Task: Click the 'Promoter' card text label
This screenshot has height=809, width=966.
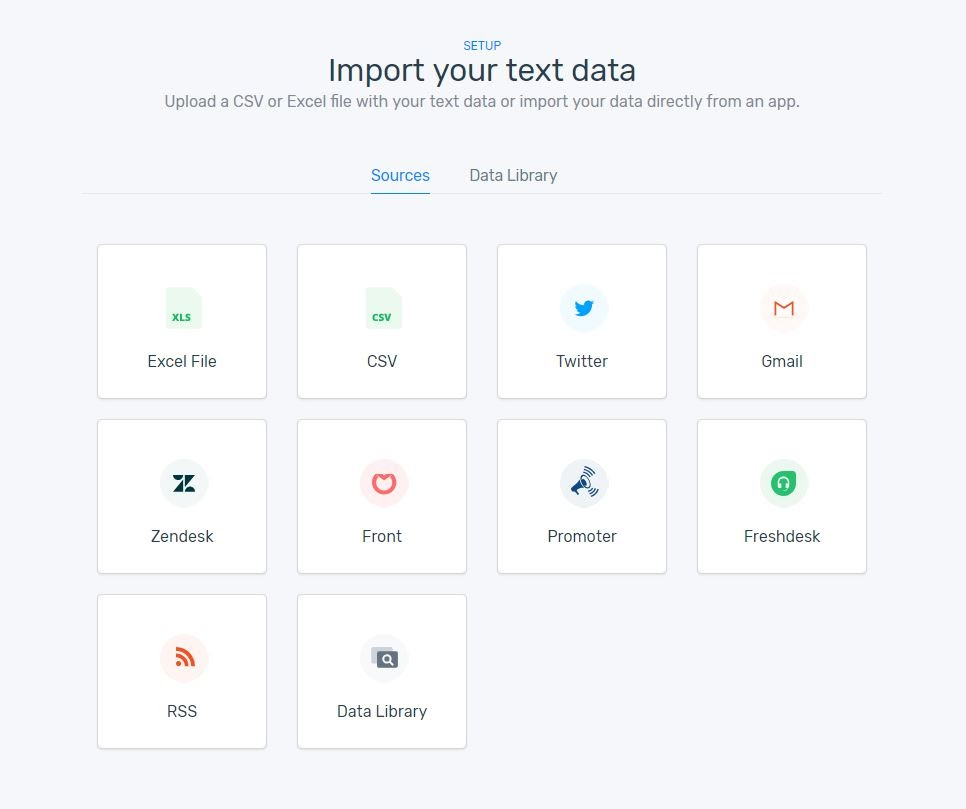Action: click(582, 536)
